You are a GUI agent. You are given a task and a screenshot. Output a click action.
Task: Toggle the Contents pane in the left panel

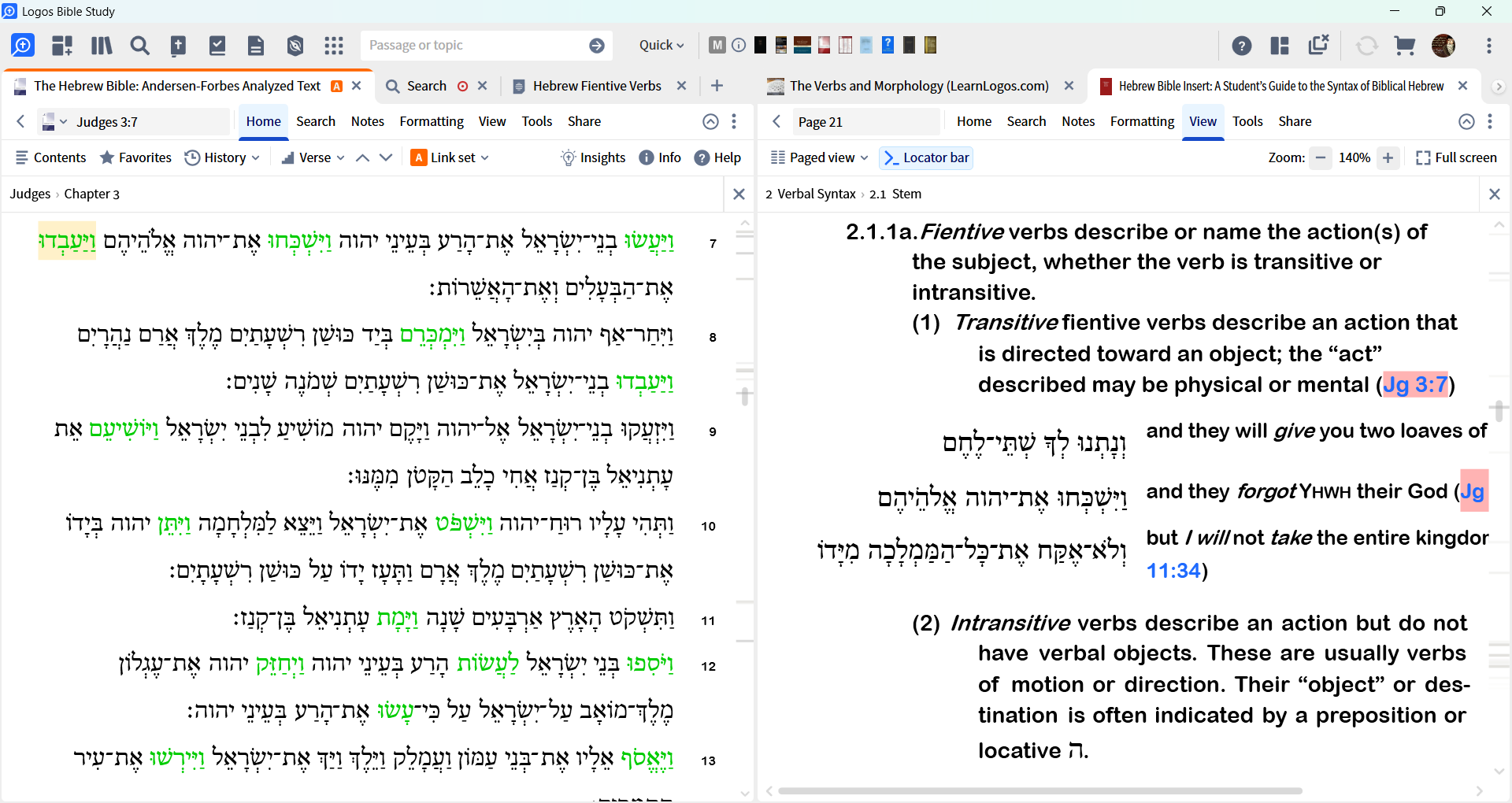tap(51, 157)
